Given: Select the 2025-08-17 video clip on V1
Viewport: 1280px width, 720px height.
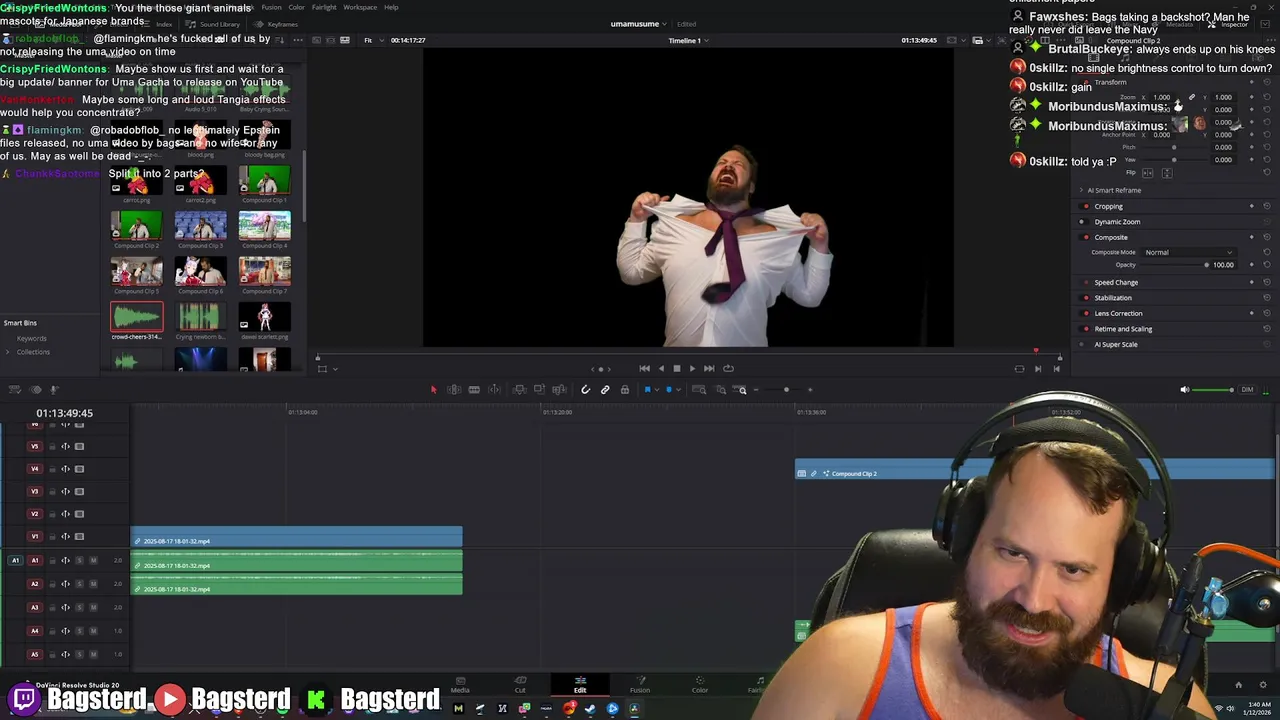Looking at the screenshot, I should pos(296,538).
